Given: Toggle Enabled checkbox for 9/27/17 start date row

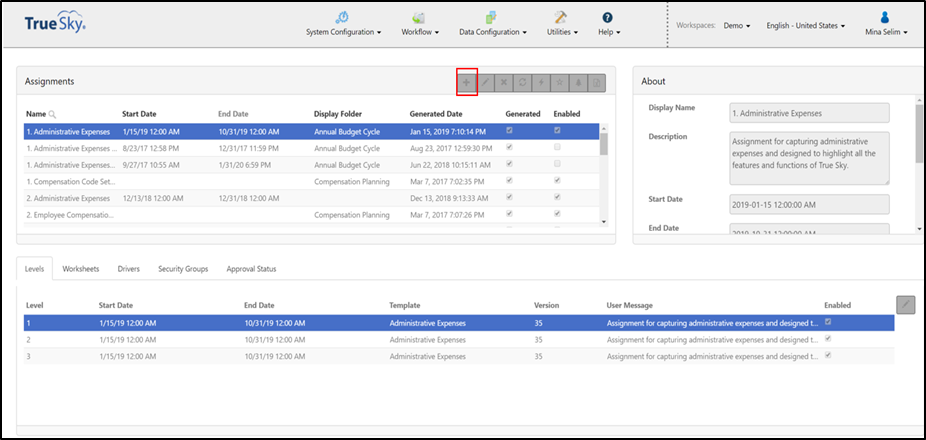Looking at the screenshot, I should click(557, 164).
